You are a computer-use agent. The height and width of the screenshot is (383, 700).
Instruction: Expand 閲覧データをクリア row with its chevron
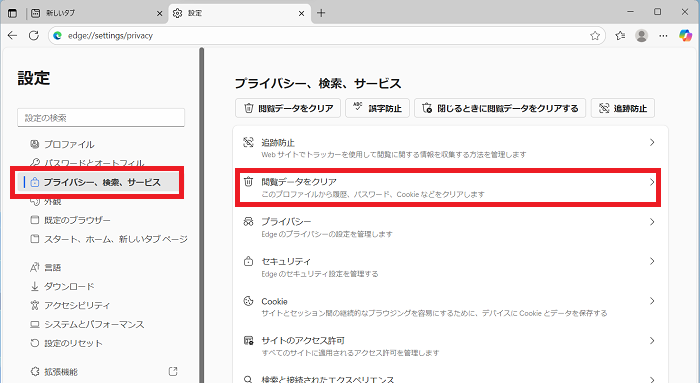[x=652, y=182]
